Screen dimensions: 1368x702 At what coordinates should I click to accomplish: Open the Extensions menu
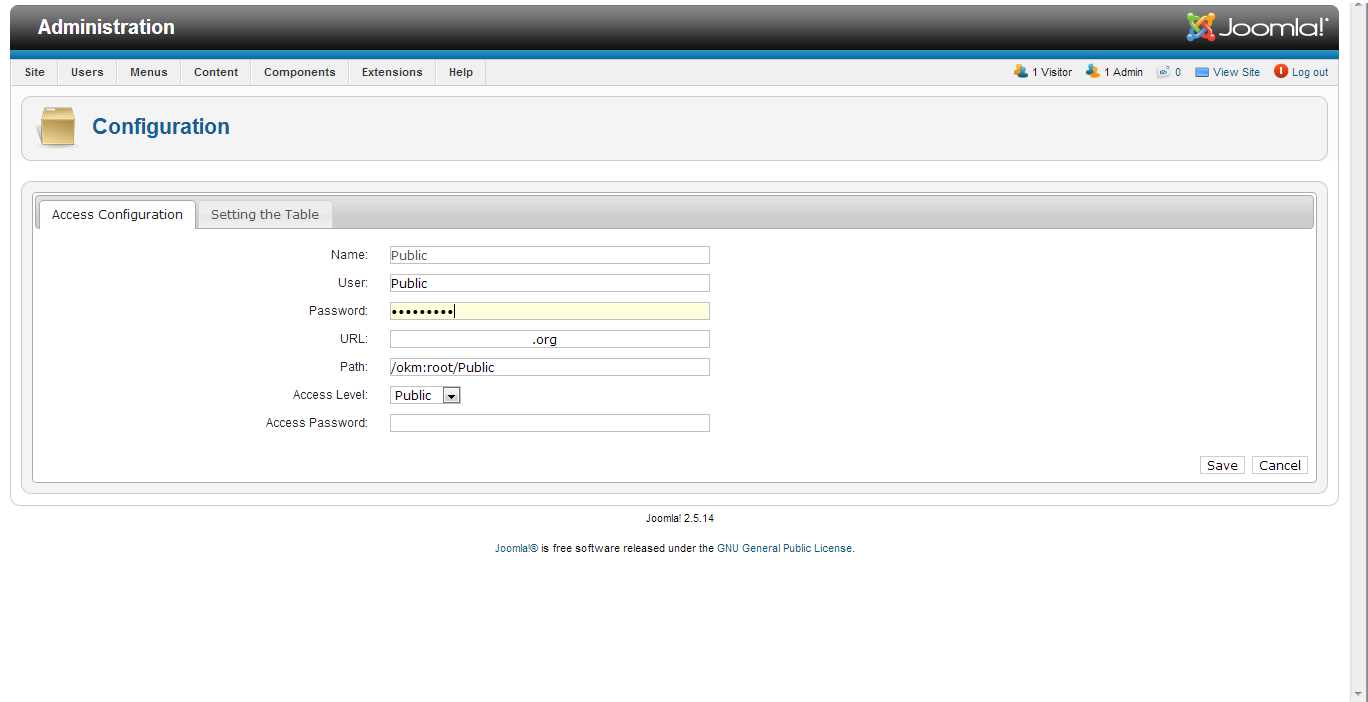[391, 71]
